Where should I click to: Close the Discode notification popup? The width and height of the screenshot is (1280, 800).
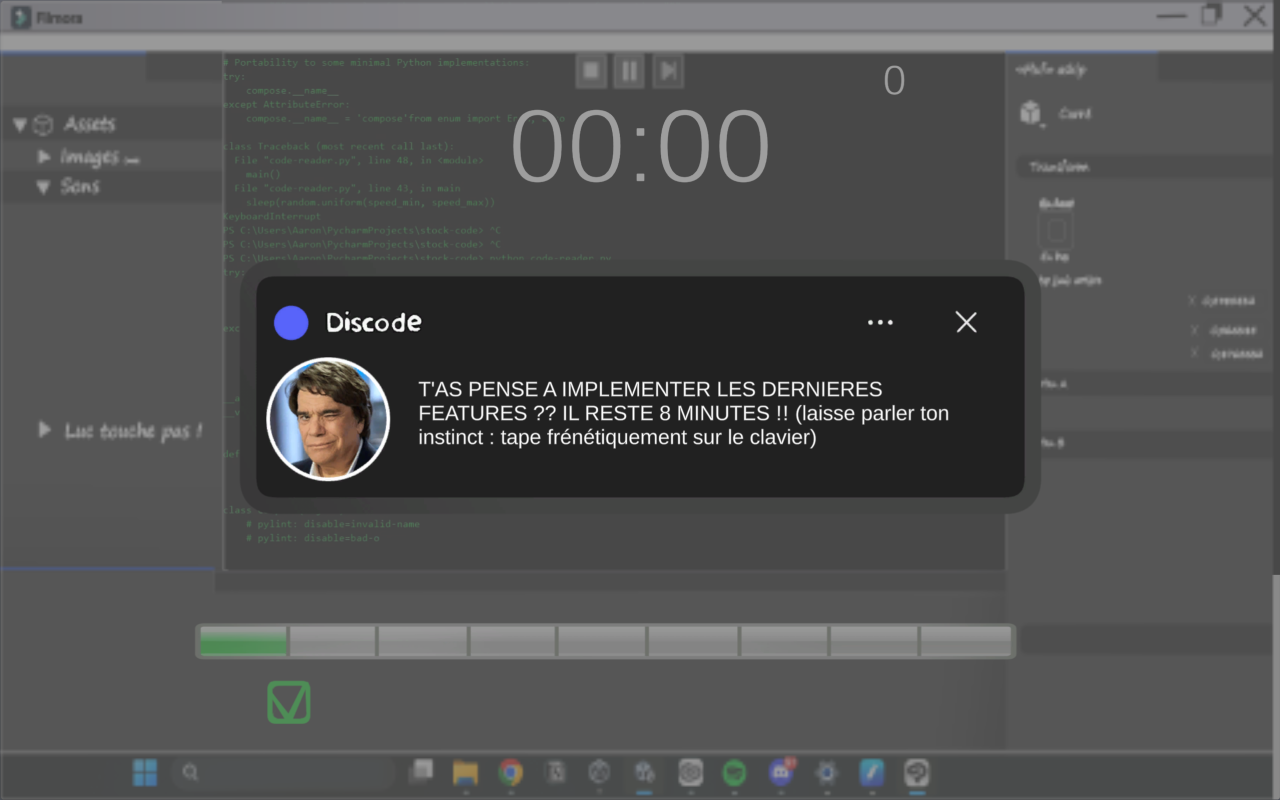tap(966, 322)
